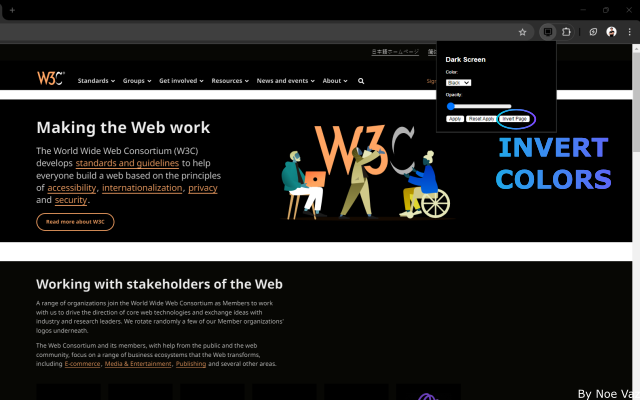Click the vertical scrollbar thumb

tap(636, 102)
